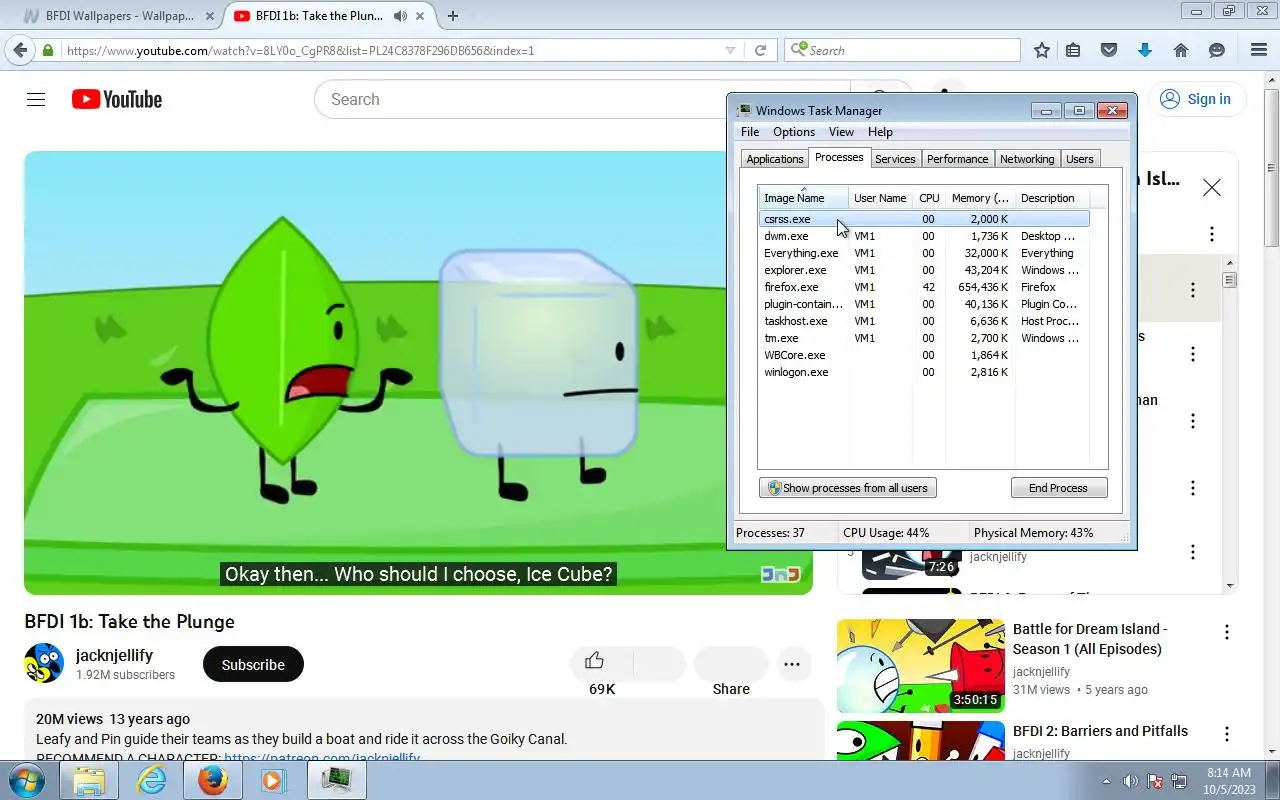Viewport: 1280px width, 800px height.
Task: Reload the page with refresh icon
Action: (x=760, y=50)
